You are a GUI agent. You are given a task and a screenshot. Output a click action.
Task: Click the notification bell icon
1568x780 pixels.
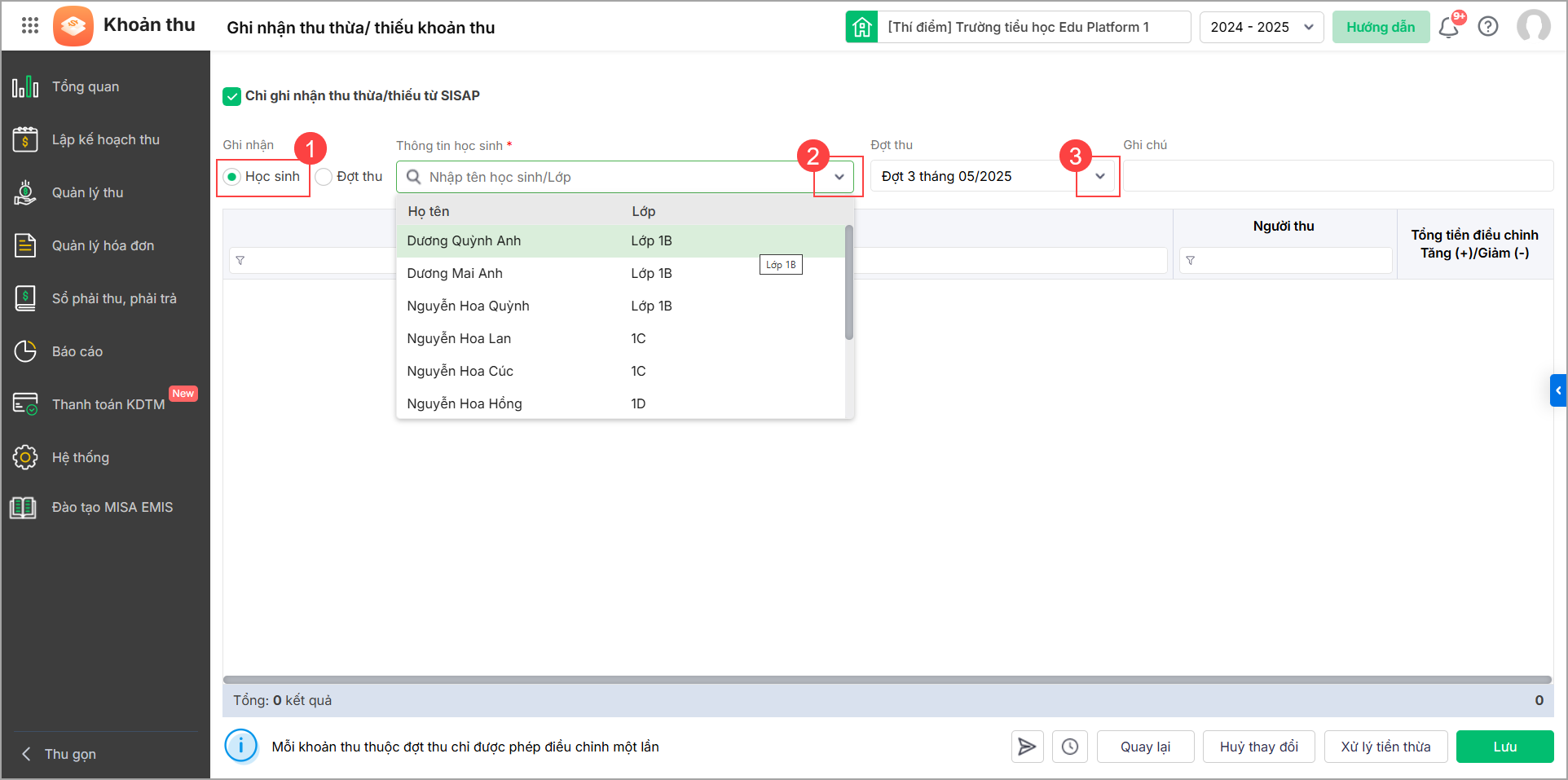click(x=1448, y=28)
